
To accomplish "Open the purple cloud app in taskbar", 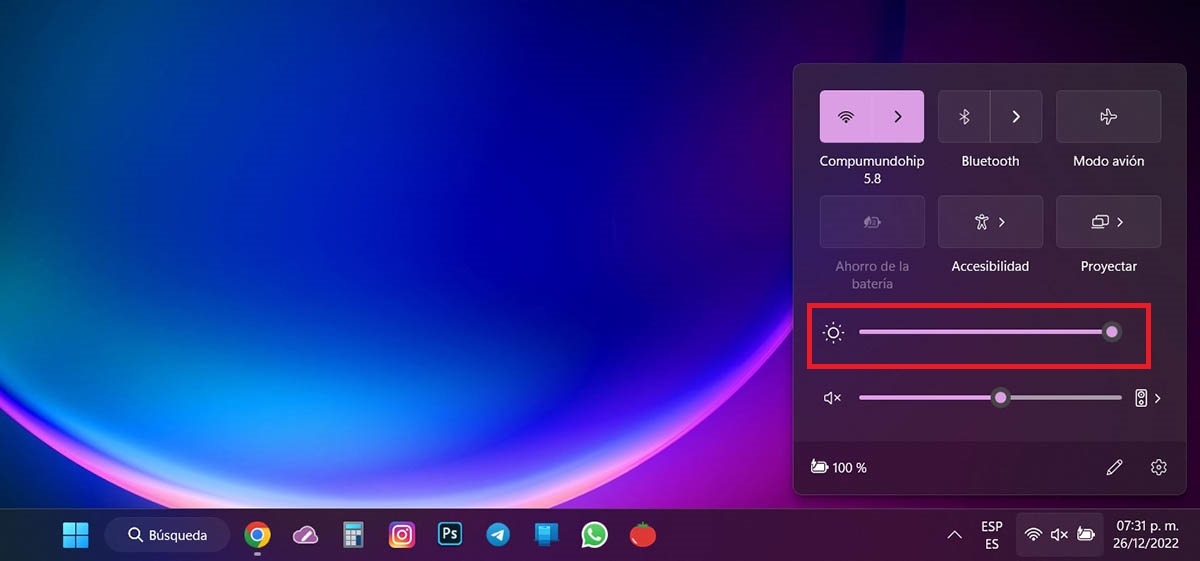I will pos(305,535).
